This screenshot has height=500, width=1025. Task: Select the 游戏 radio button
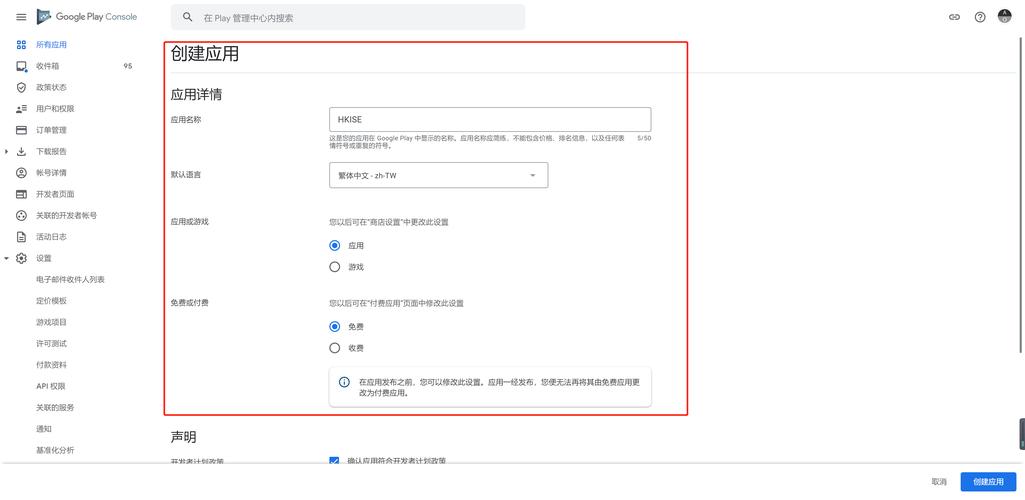(x=335, y=267)
